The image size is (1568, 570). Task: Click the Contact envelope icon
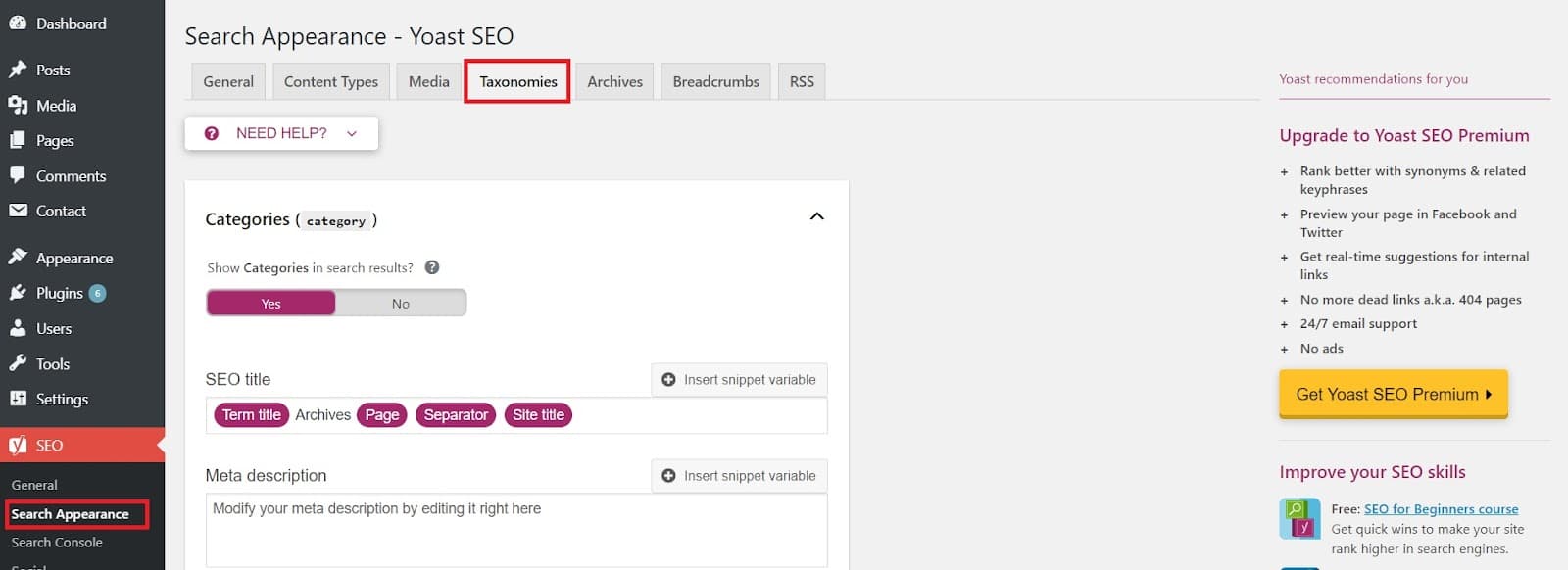coord(18,211)
